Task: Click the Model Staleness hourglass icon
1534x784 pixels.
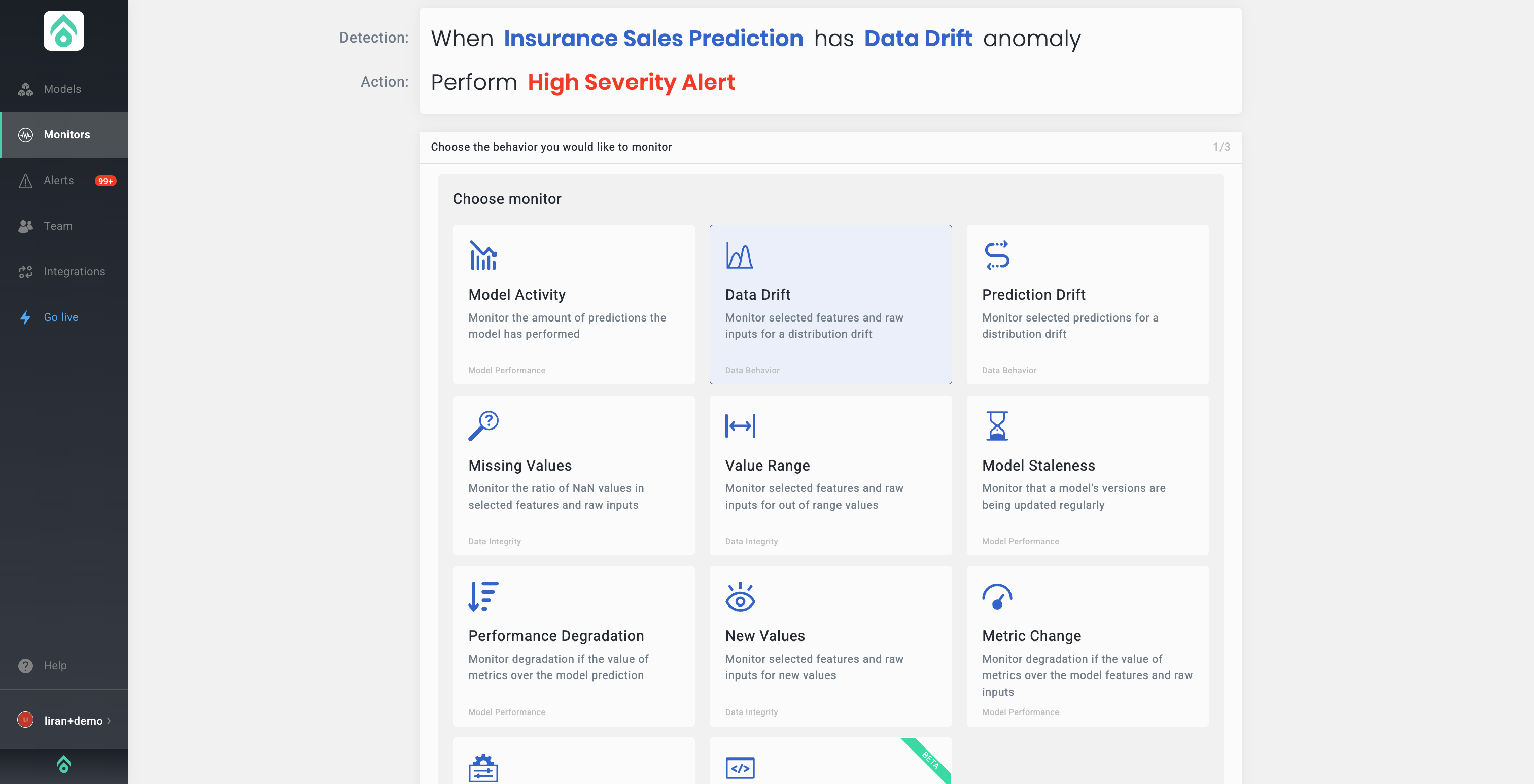Action: 996,425
